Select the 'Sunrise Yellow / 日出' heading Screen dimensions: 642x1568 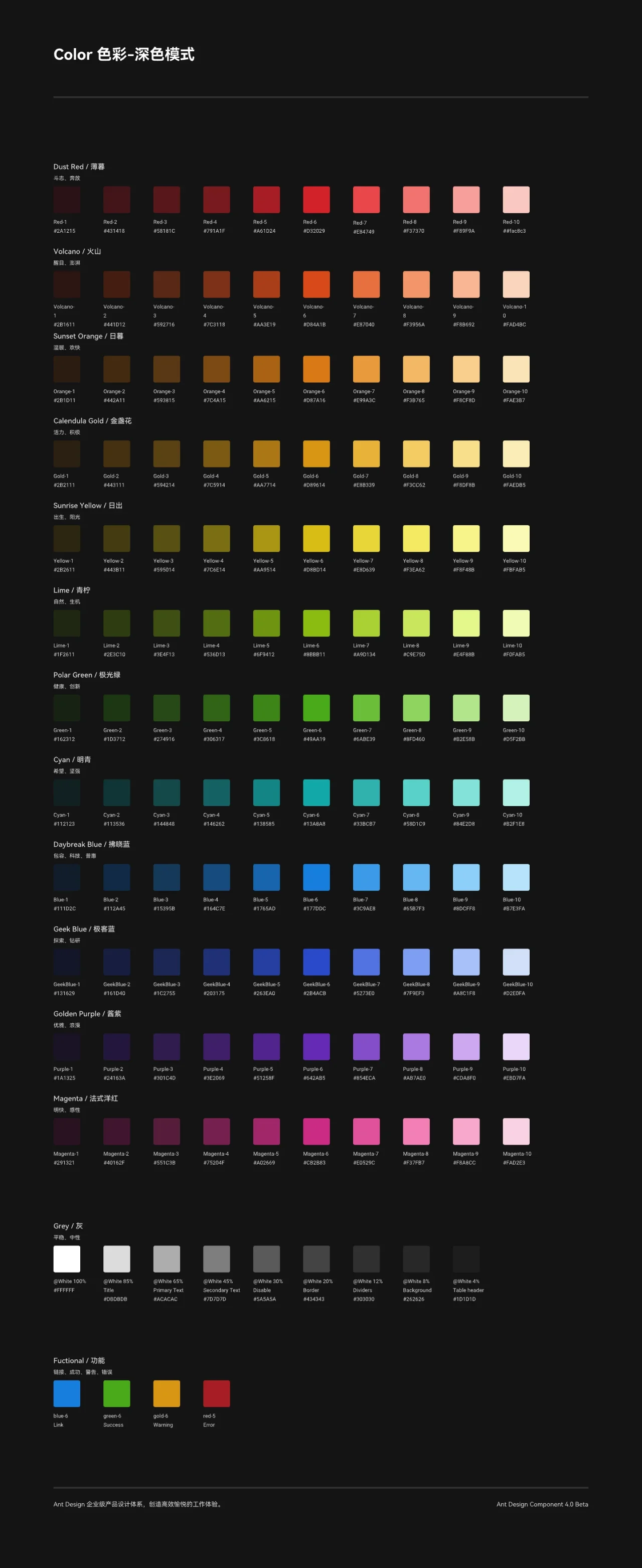88,505
